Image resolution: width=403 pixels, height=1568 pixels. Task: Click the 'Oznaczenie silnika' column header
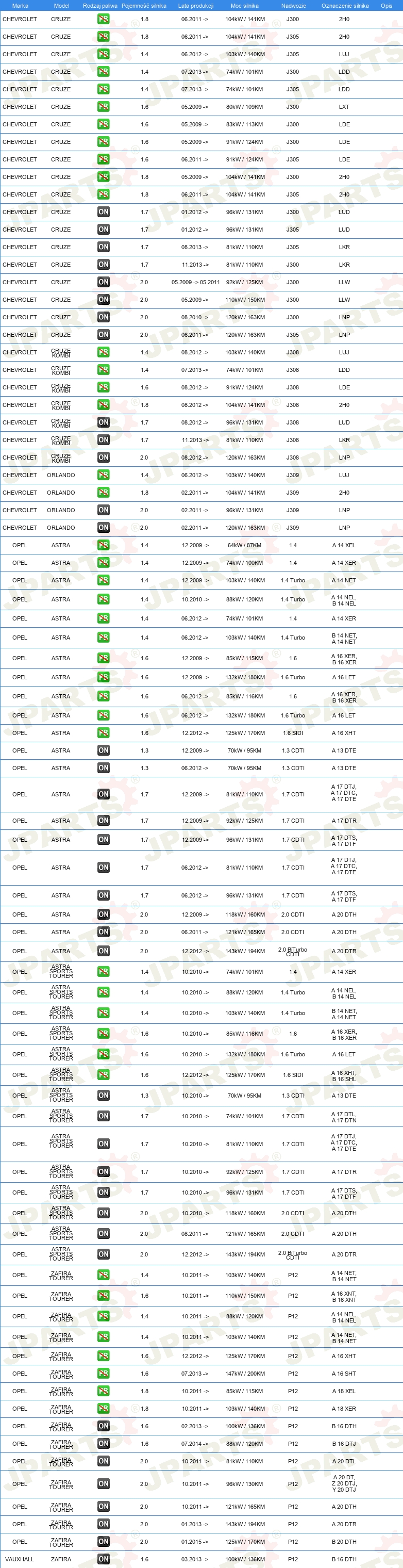(x=345, y=6)
